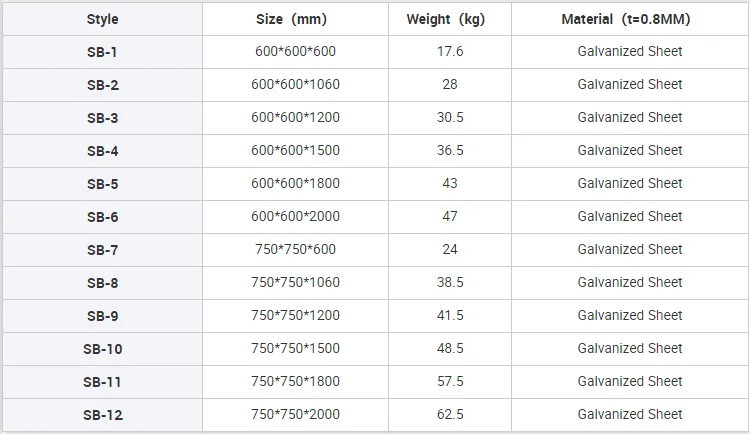Click the Size (mm) column header
Viewport: 751px width, 434px height.
[295, 19]
